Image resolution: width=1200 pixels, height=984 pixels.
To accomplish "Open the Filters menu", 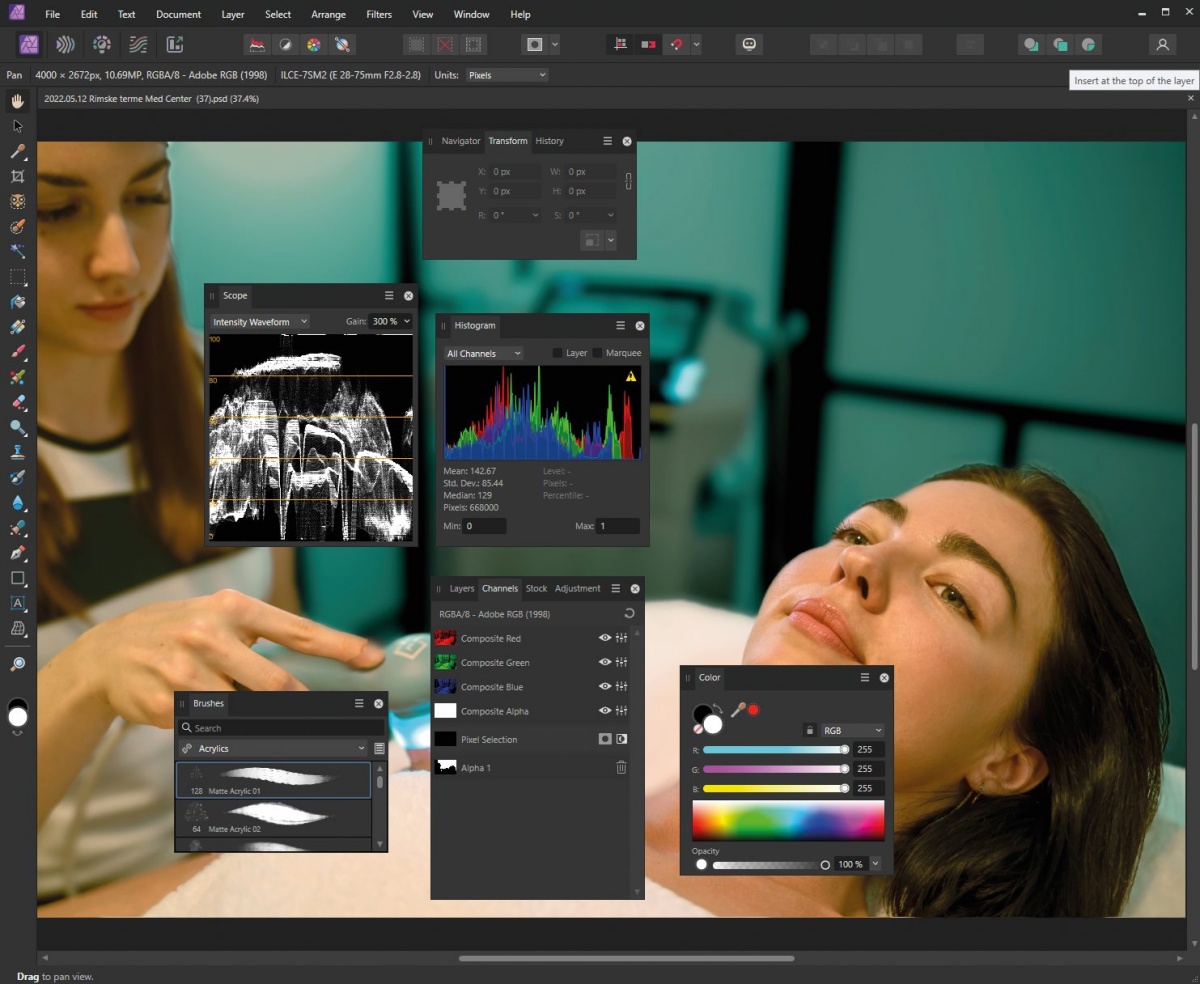I will coord(379,15).
